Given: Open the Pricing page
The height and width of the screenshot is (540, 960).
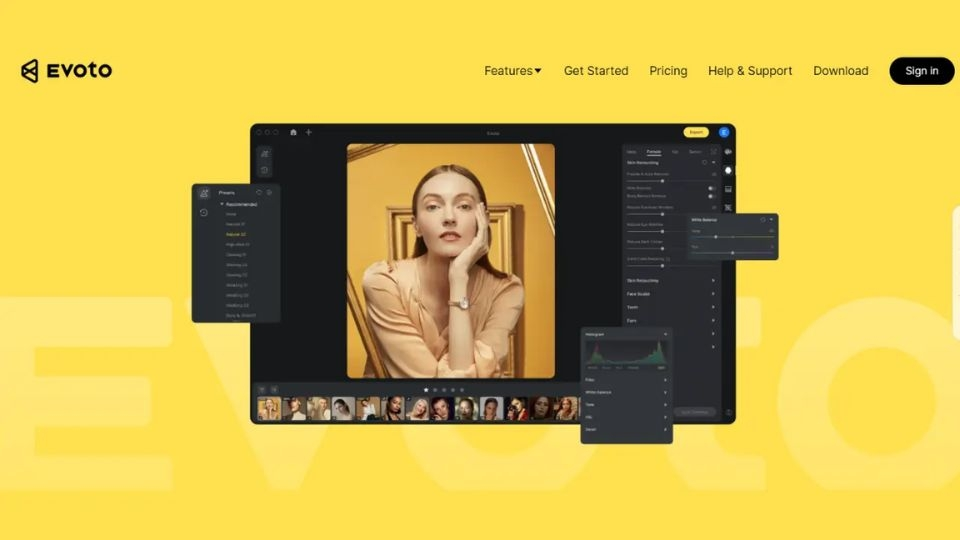Looking at the screenshot, I should (668, 71).
